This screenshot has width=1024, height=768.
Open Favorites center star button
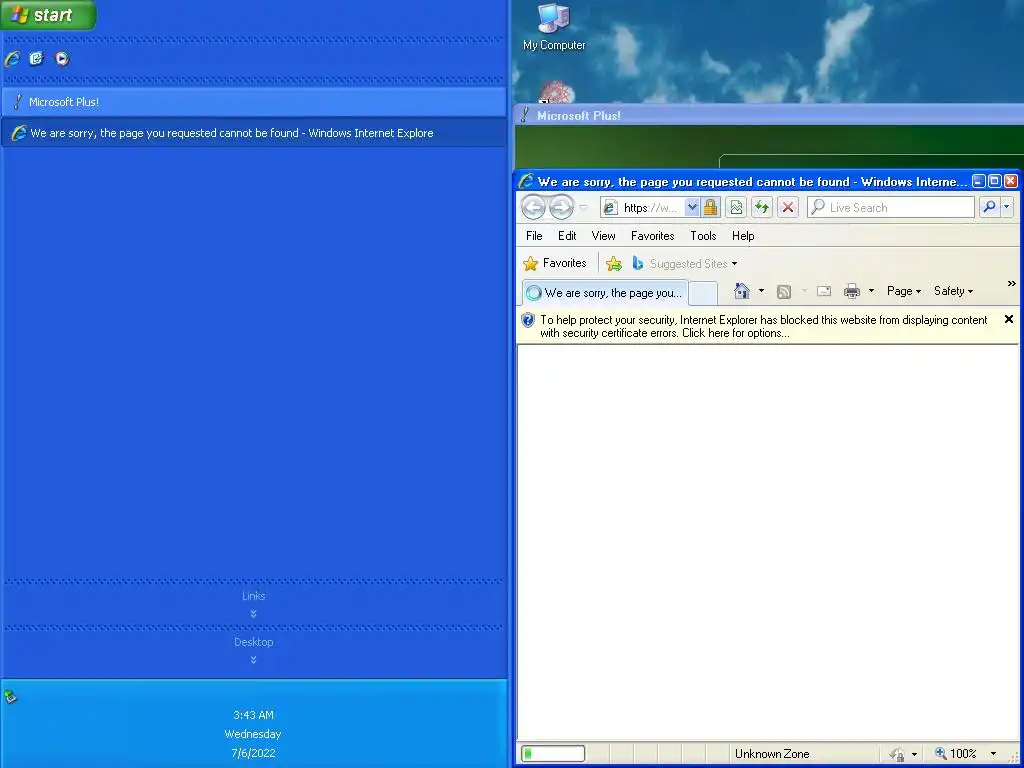555,263
